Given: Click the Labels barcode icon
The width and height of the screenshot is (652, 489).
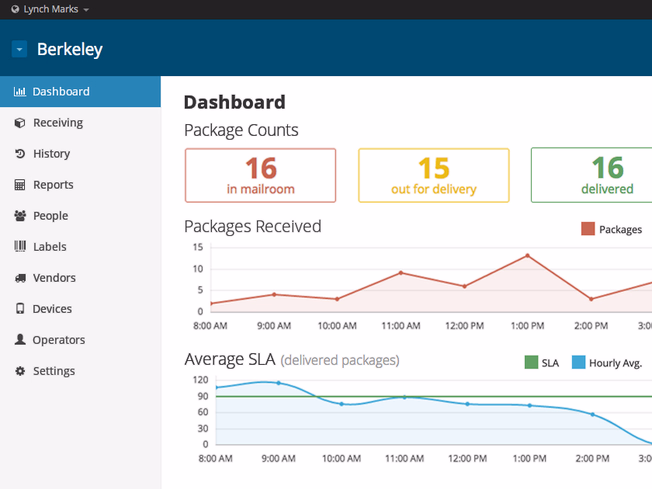Looking at the screenshot, I should [20, 247].
